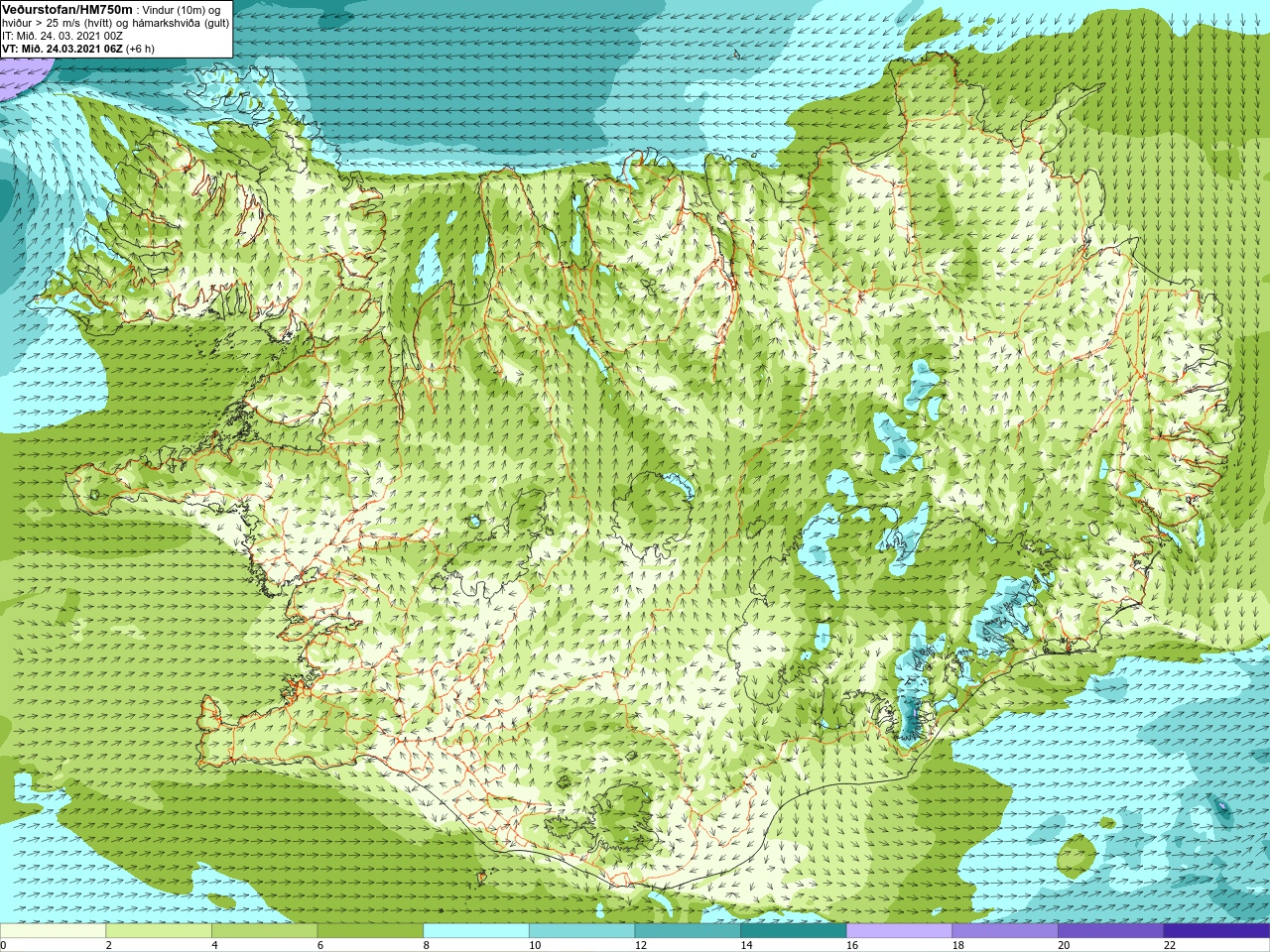
Task: Click the "VT: Mið. 24.03.2021 06Z (+6 h)" line
Action: pyautogui.click(x=78, y=49)
